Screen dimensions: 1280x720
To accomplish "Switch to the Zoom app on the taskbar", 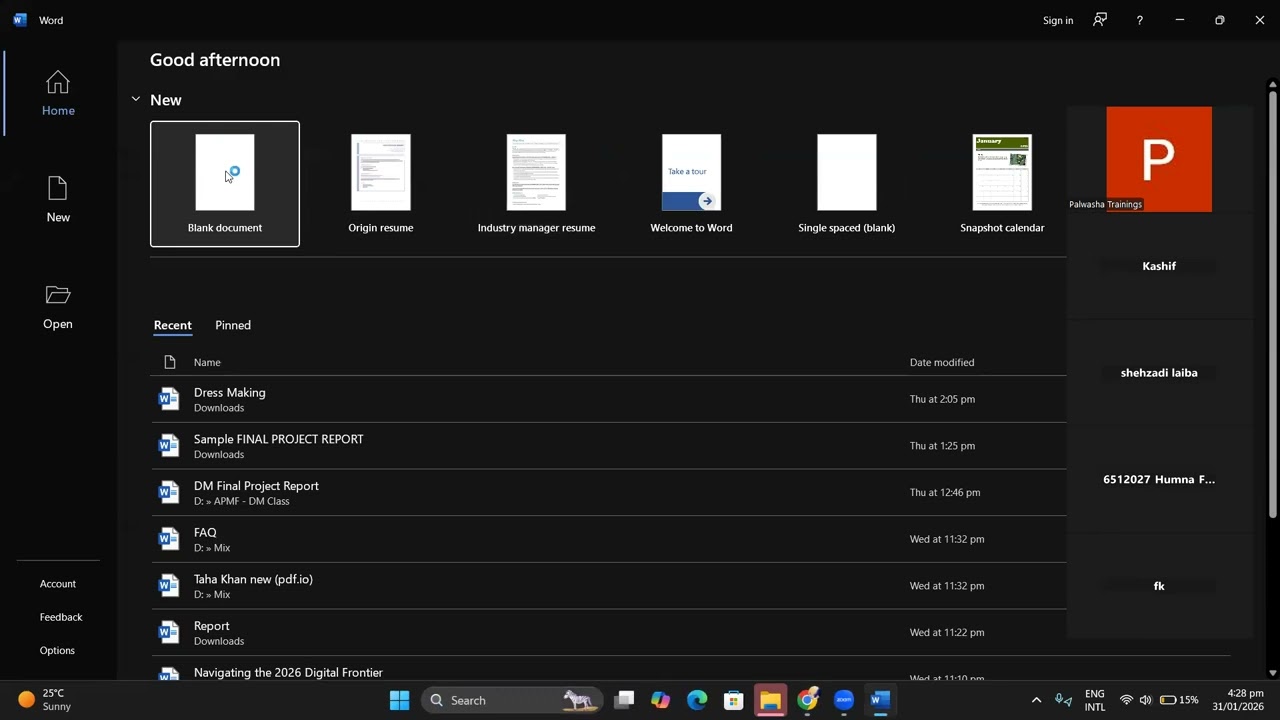I will (843, 700).
